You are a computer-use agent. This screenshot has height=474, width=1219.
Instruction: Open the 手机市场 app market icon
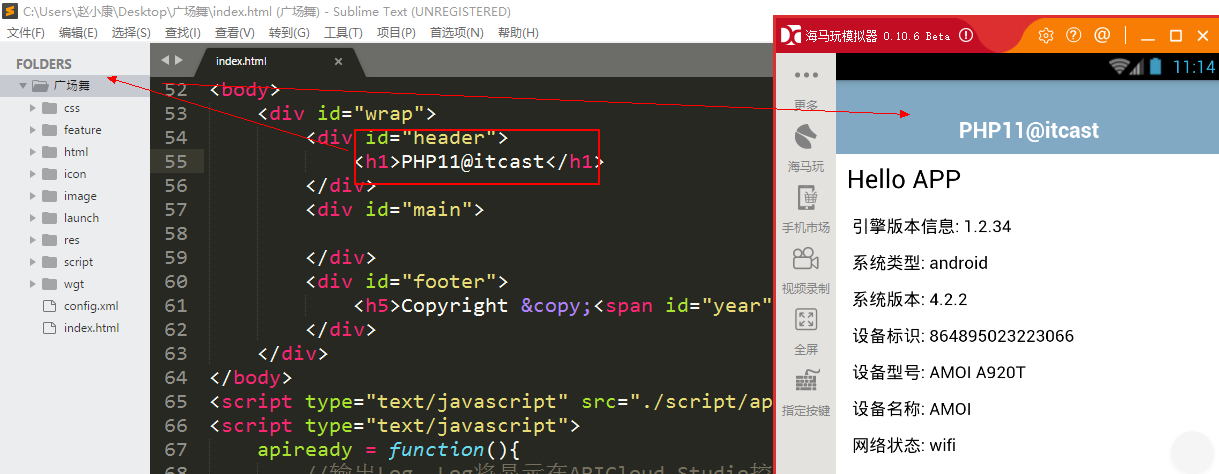point(805,198)
